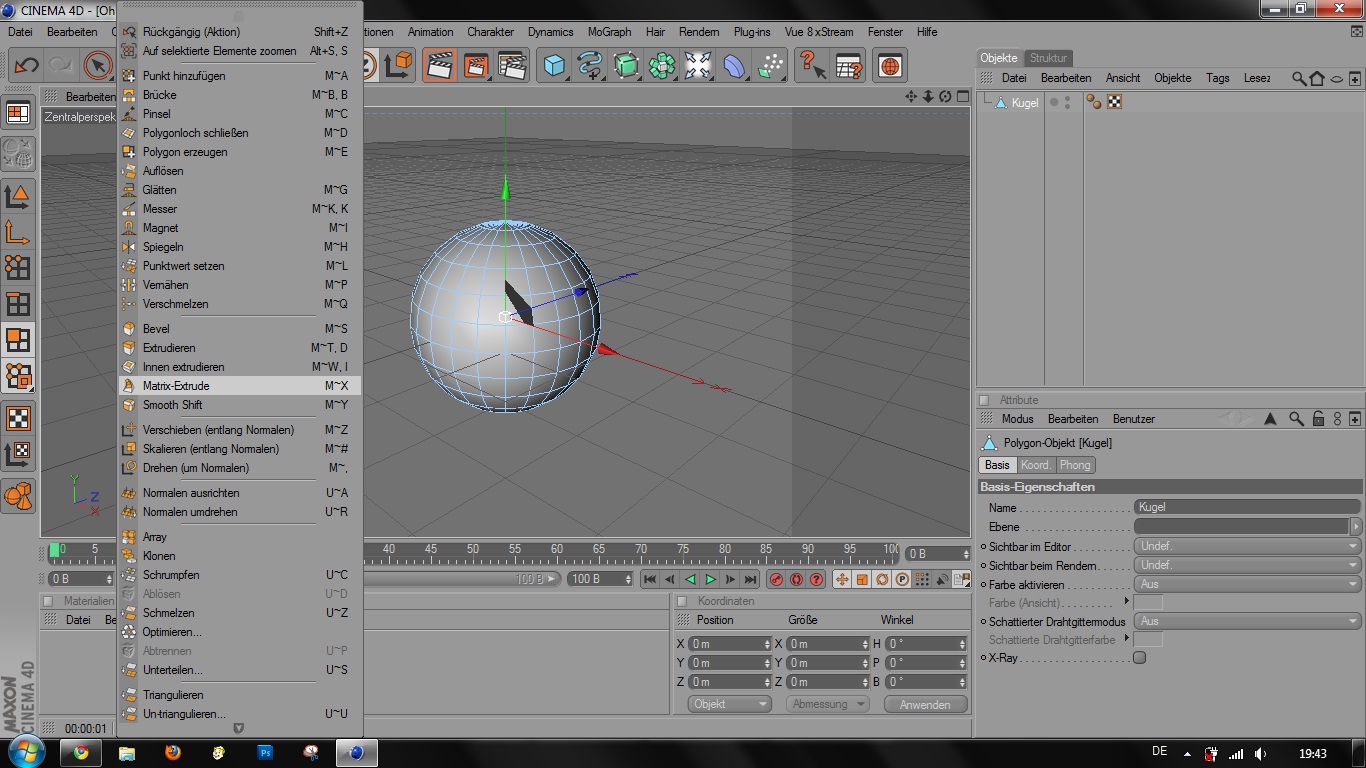
Task: Toggle scale keyframe recording icon
Action: pyautogui.click(x=862, y=579)
